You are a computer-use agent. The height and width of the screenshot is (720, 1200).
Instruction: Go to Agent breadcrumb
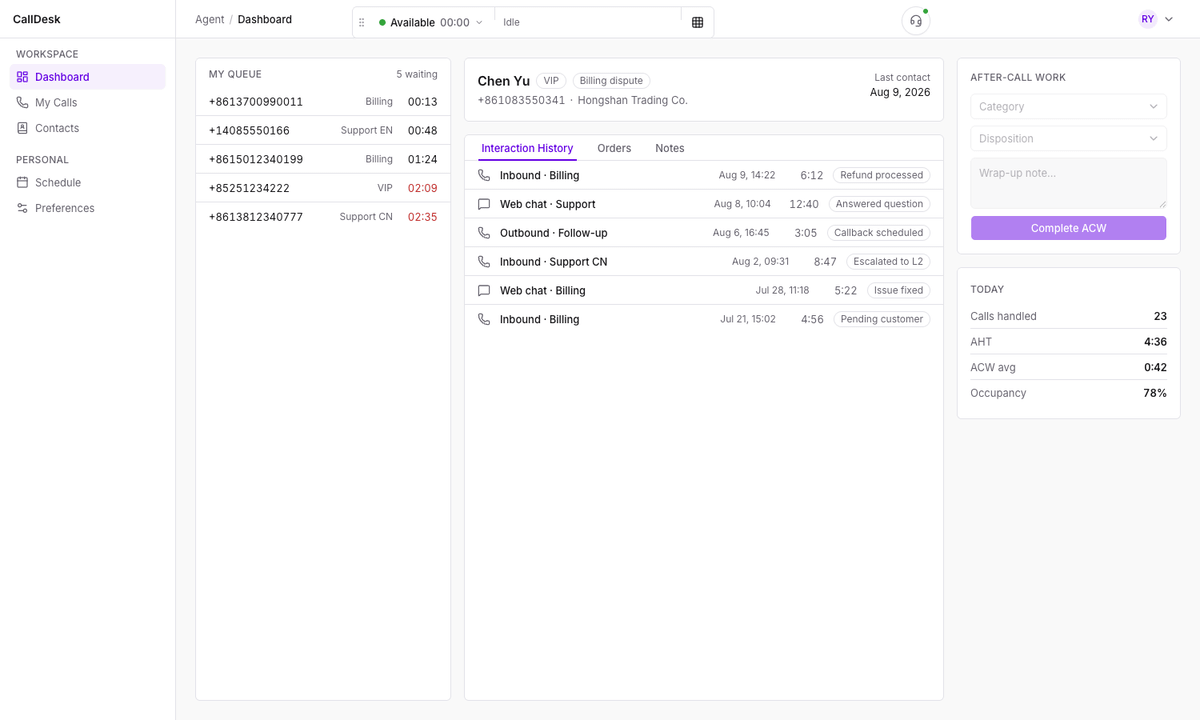(x=210, y=19)
